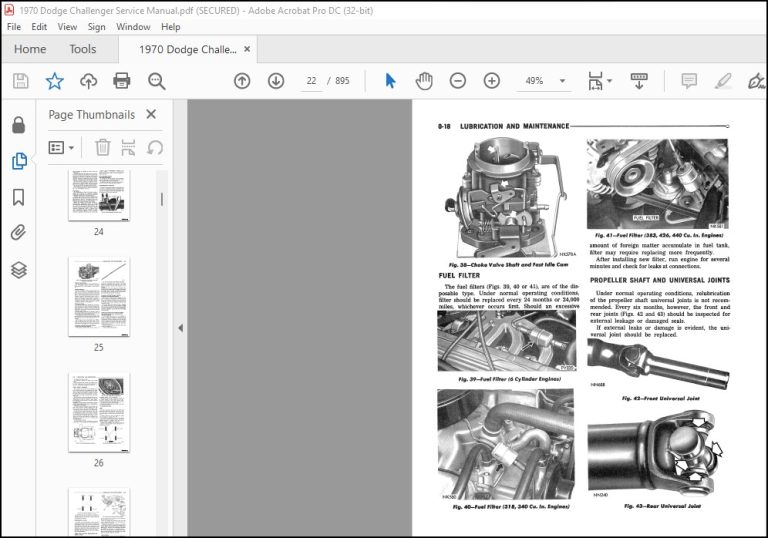Open the File menu
The height and width of the screenshot is (538, 768).
[14, 27]
